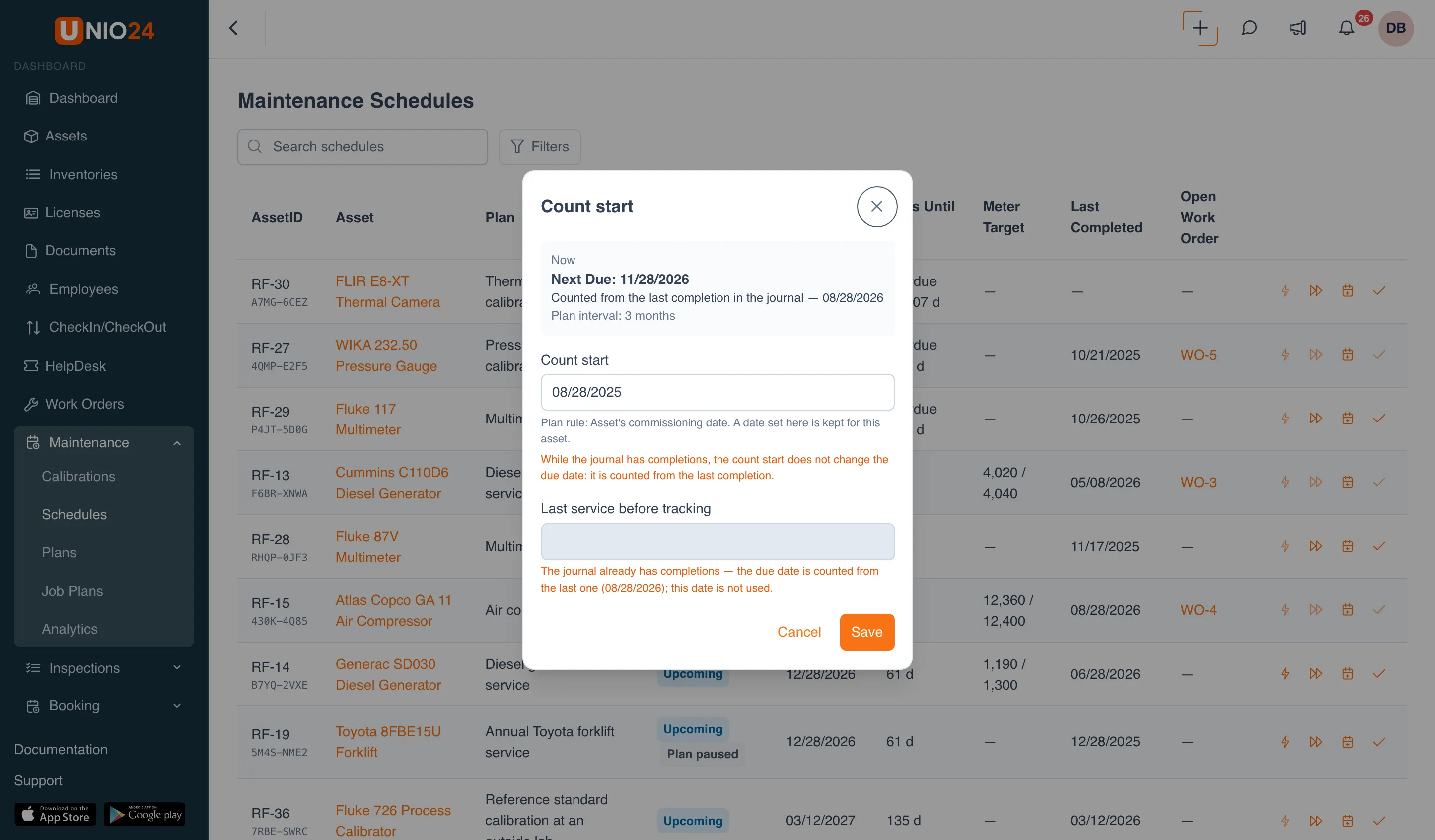Collapse the Maintenance sidebar section
This screenshot has width=1435, height=840.
105,442
